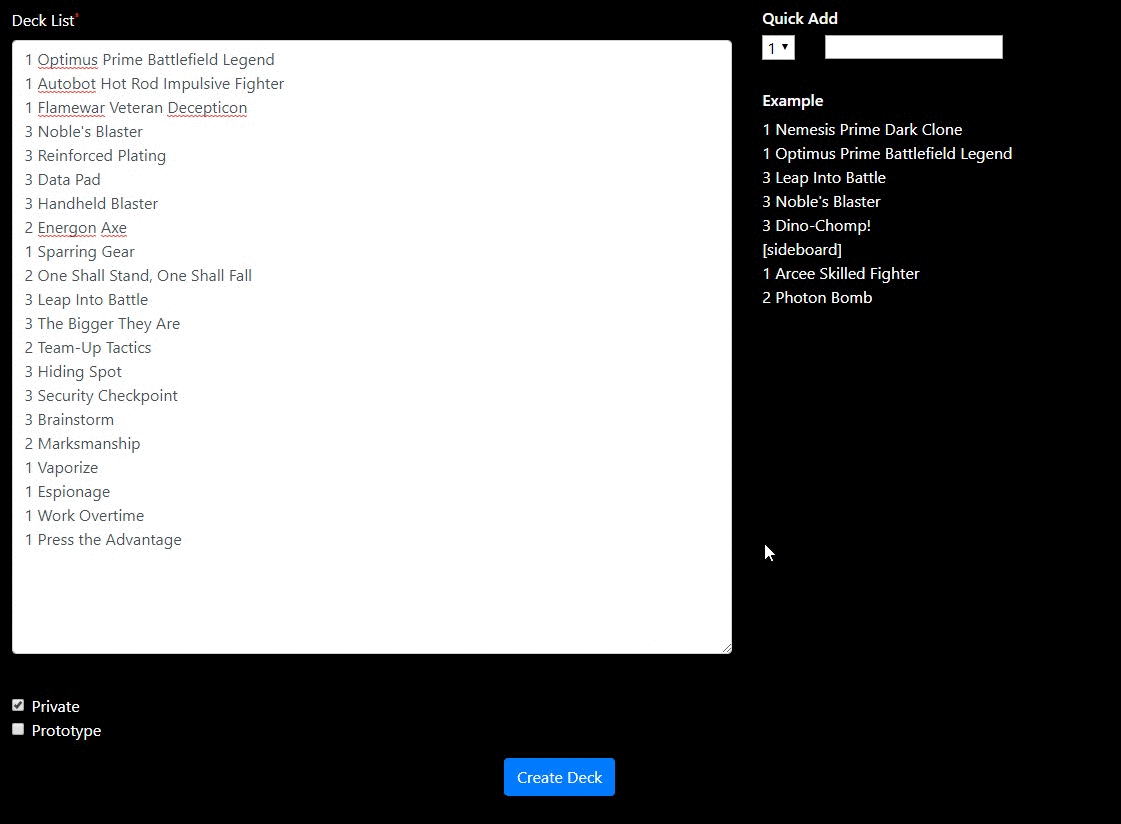Place cursor on '3 The Bigger They Are'
Screen dimensions: 1121x824
tap(102, 324)
